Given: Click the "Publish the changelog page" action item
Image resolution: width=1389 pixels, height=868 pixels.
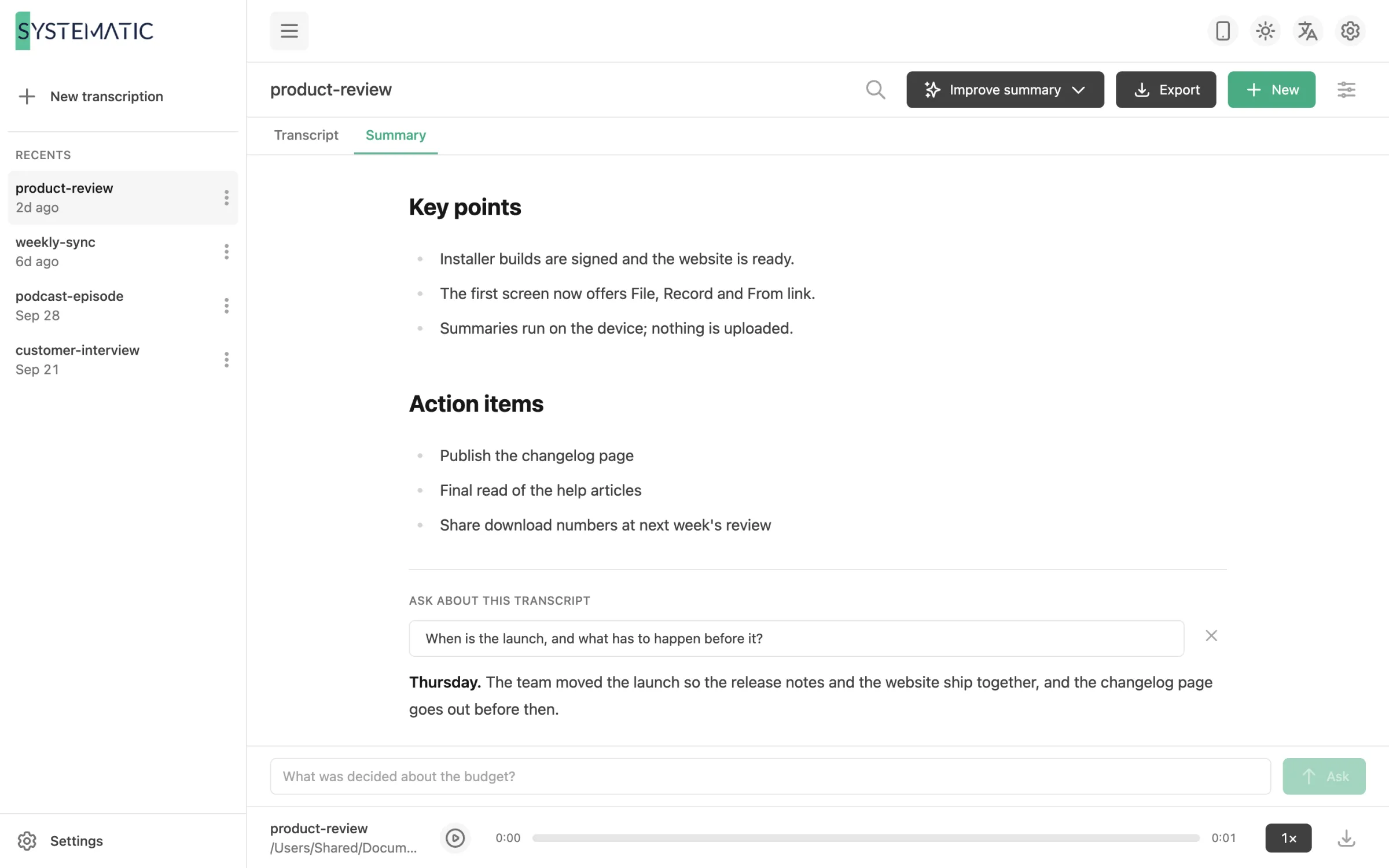Looking at the screenshot, I should (x=536, y=455).
